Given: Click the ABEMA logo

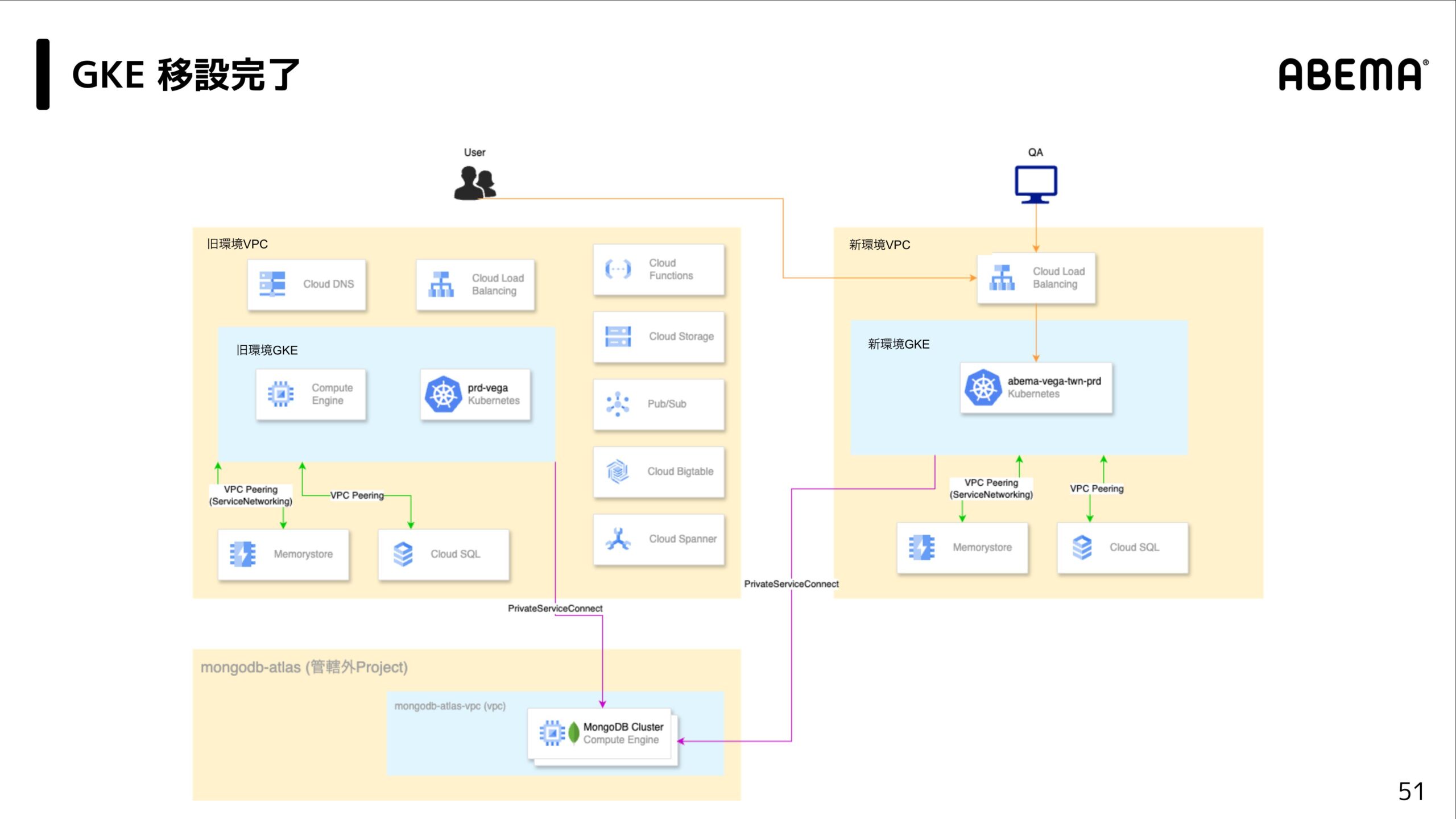Looking at the screenshot, I should pyautogui.click(x=1352, y=75).
